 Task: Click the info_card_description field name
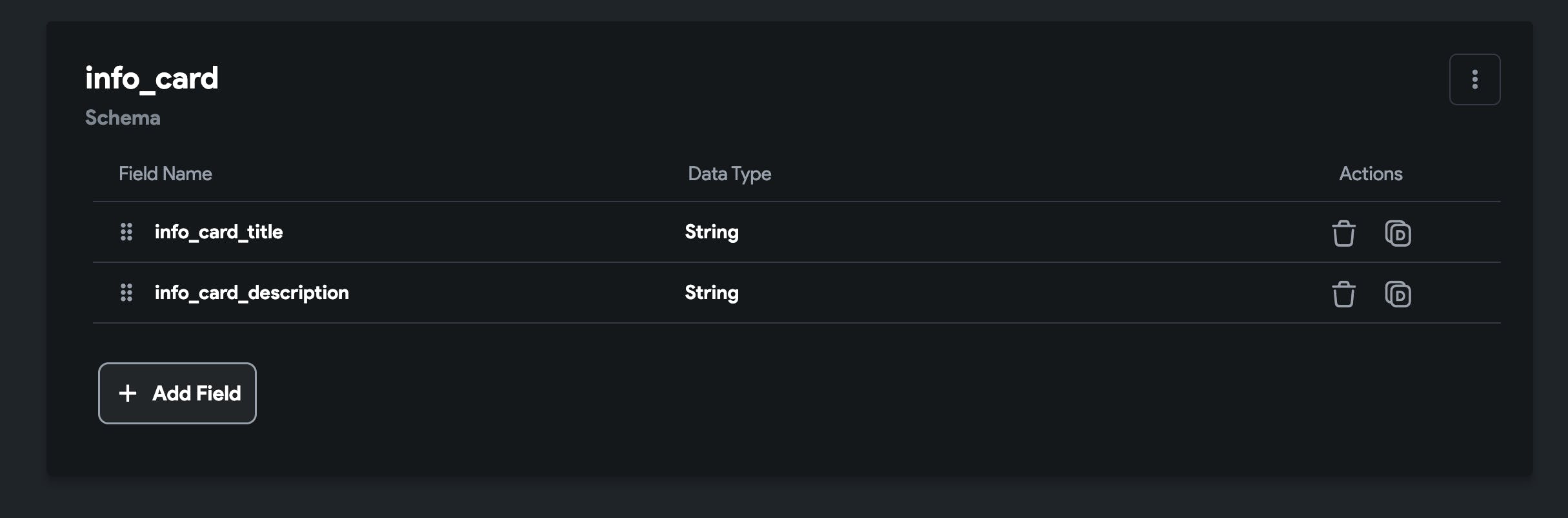252,293
